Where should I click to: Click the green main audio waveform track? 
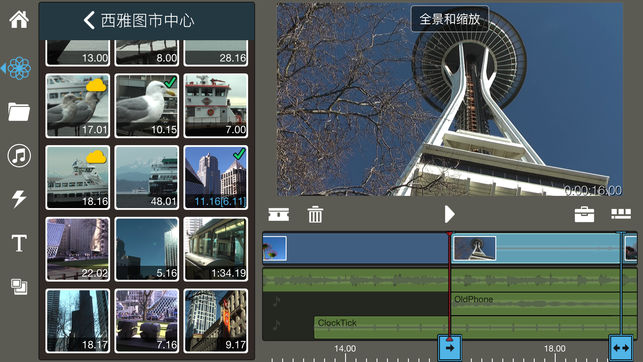(449, 280)
